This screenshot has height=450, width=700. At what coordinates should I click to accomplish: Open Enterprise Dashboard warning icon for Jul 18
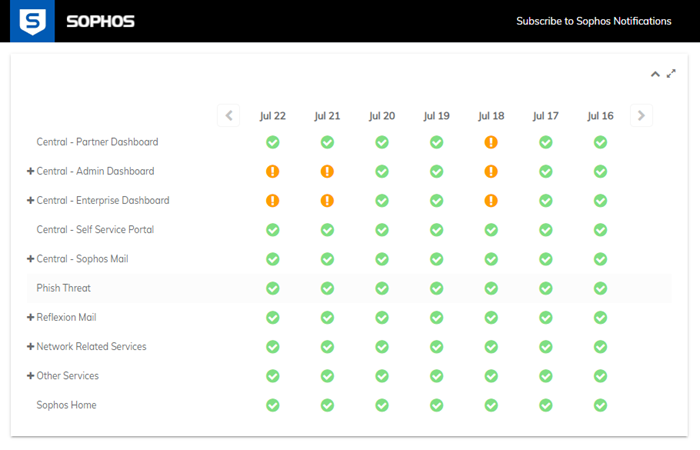491,201
